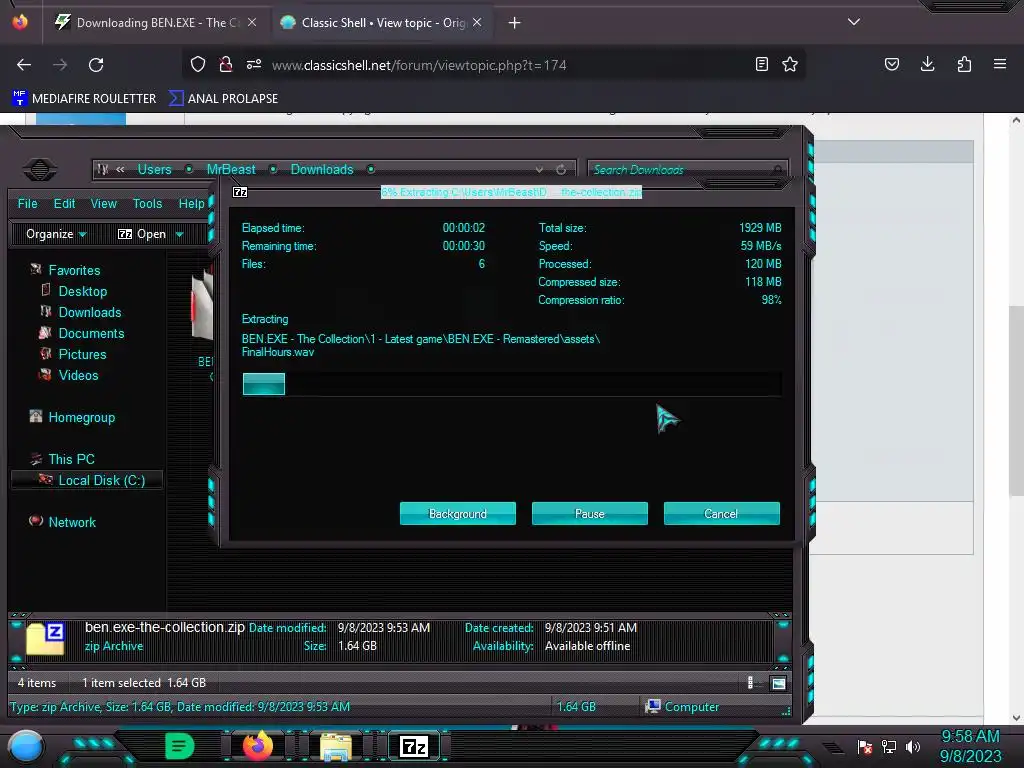1024x768 pixels.
Task: Switch to Classic Shell View topic tab
Action: (x=383, y=22)
